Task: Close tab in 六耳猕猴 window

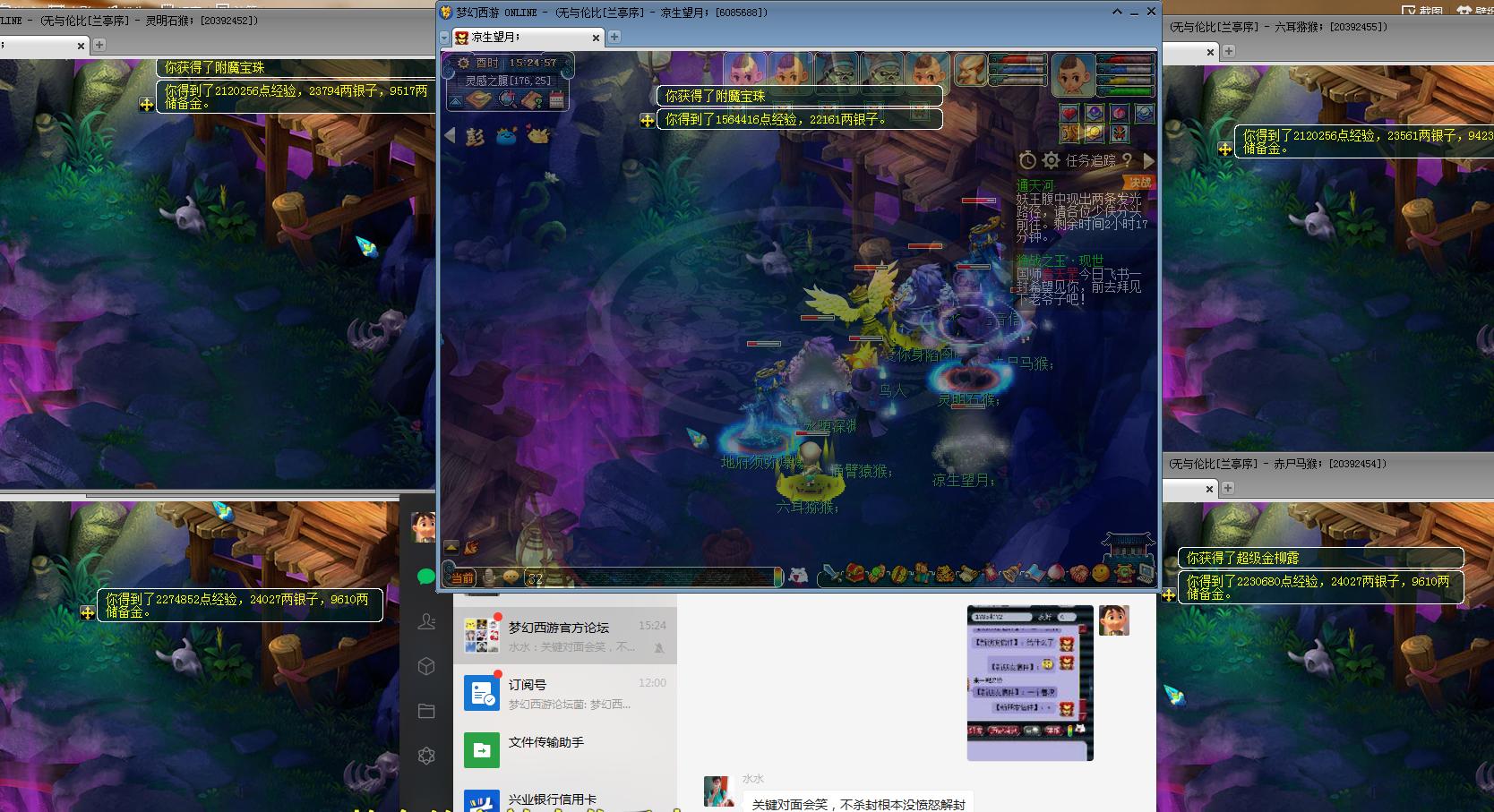Action: click(x=1210, y=52)
